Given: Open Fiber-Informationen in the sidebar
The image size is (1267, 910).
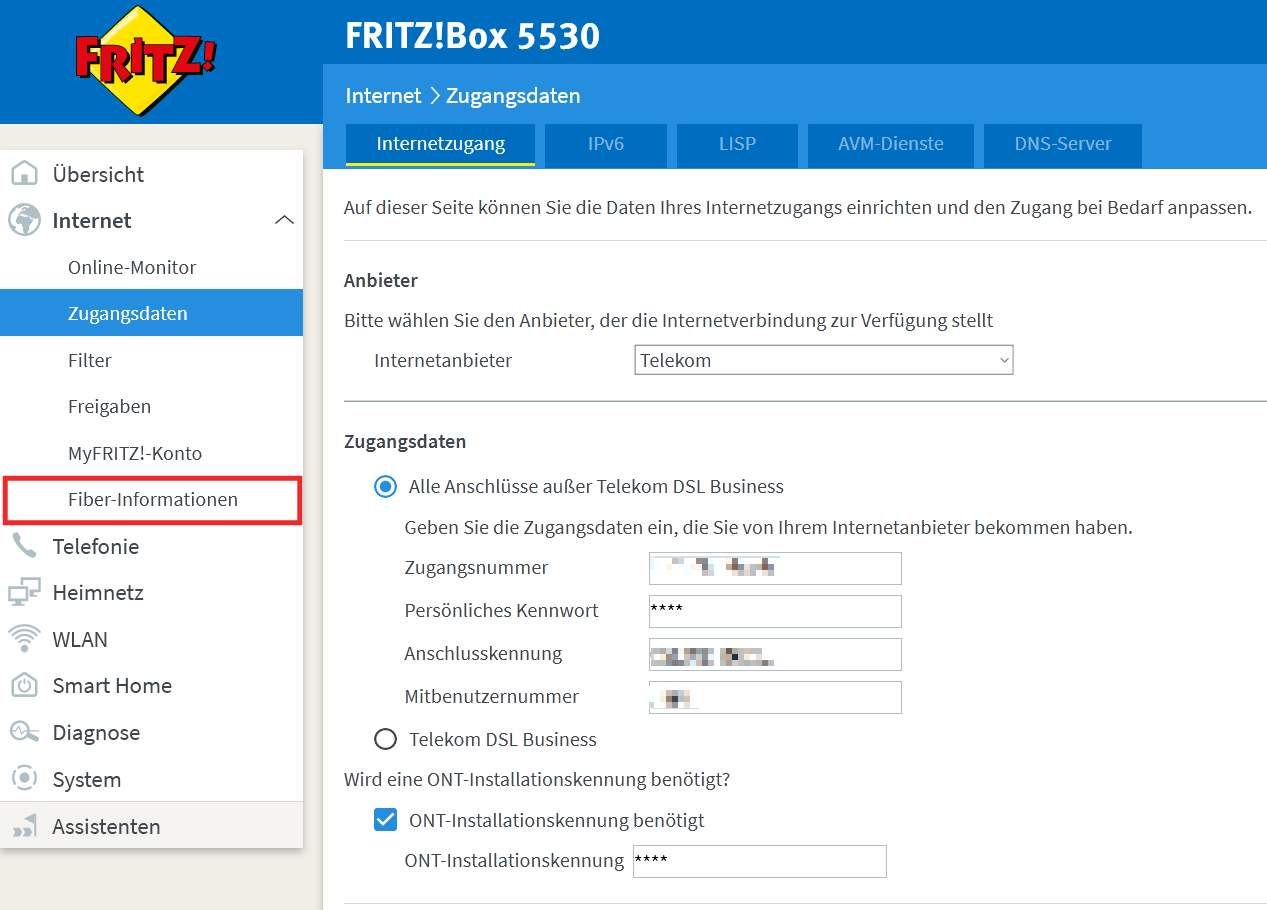Looking at the screenshot, I should point(152,499).
